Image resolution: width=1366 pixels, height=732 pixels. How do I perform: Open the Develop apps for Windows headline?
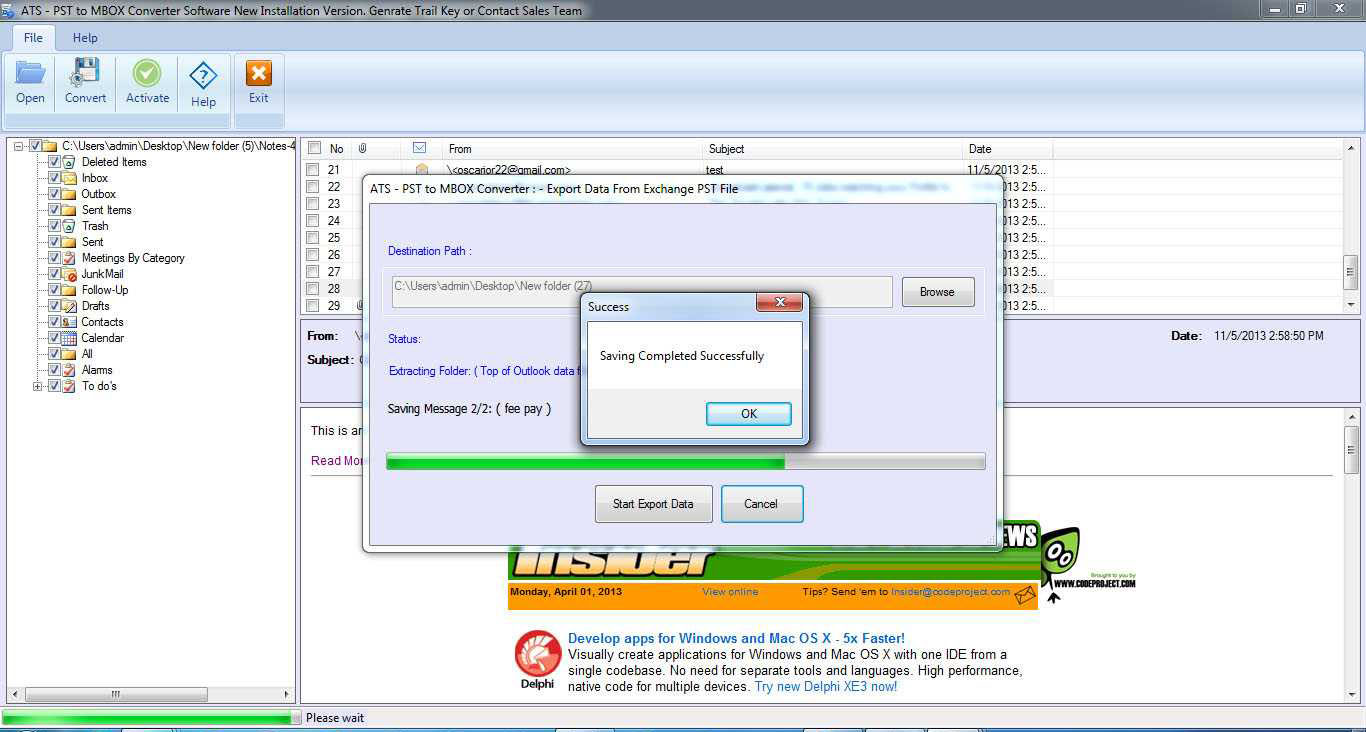(736, 638)
